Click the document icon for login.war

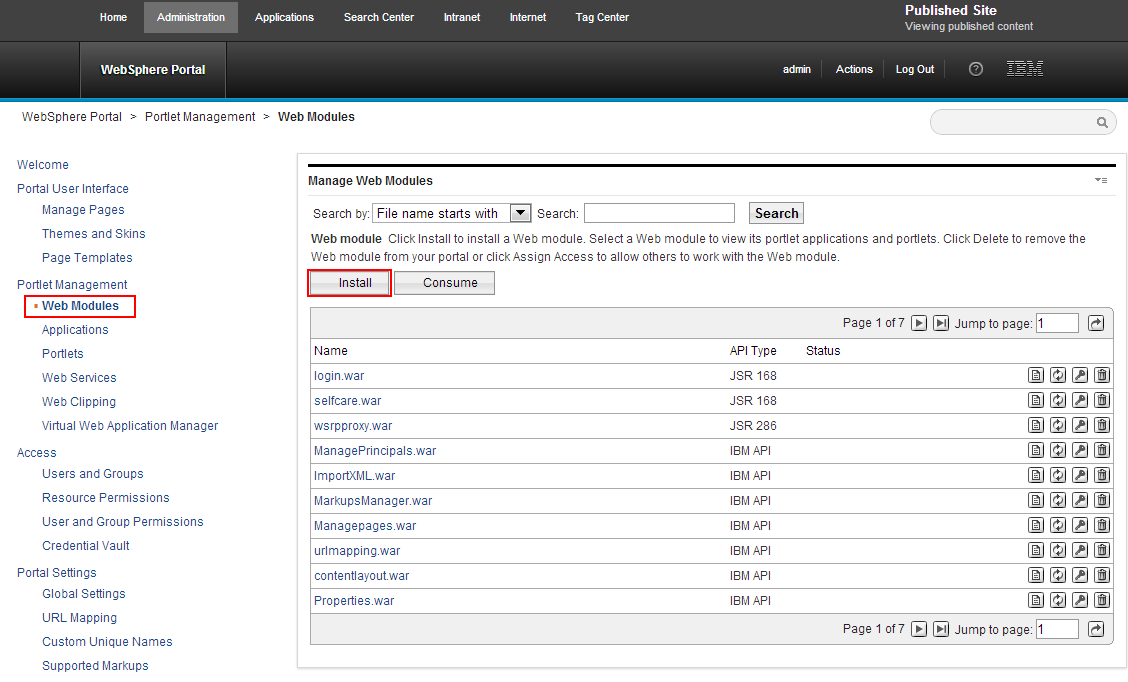(x=1036, y=375)
